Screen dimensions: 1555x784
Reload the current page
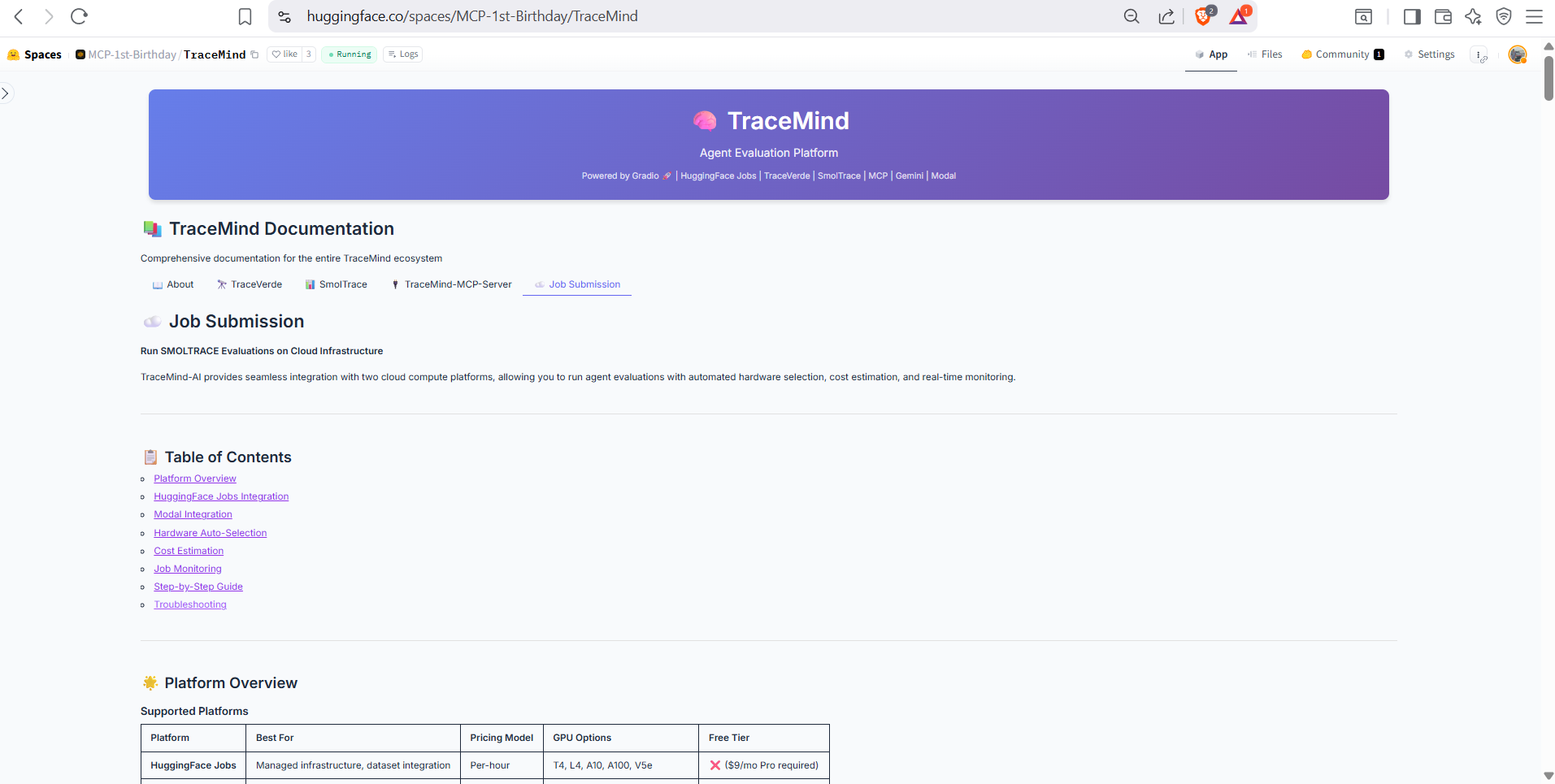[79, 16]
